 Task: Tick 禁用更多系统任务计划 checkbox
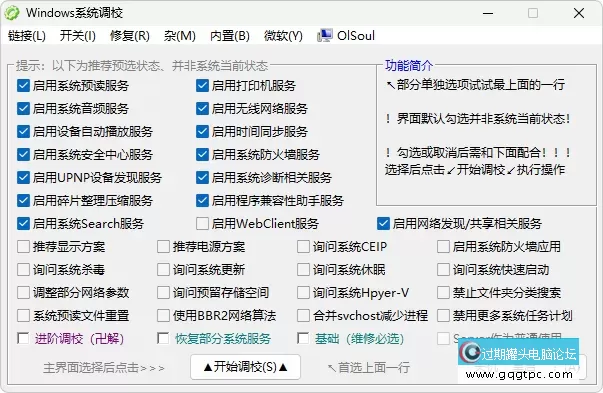click(443, 316)
